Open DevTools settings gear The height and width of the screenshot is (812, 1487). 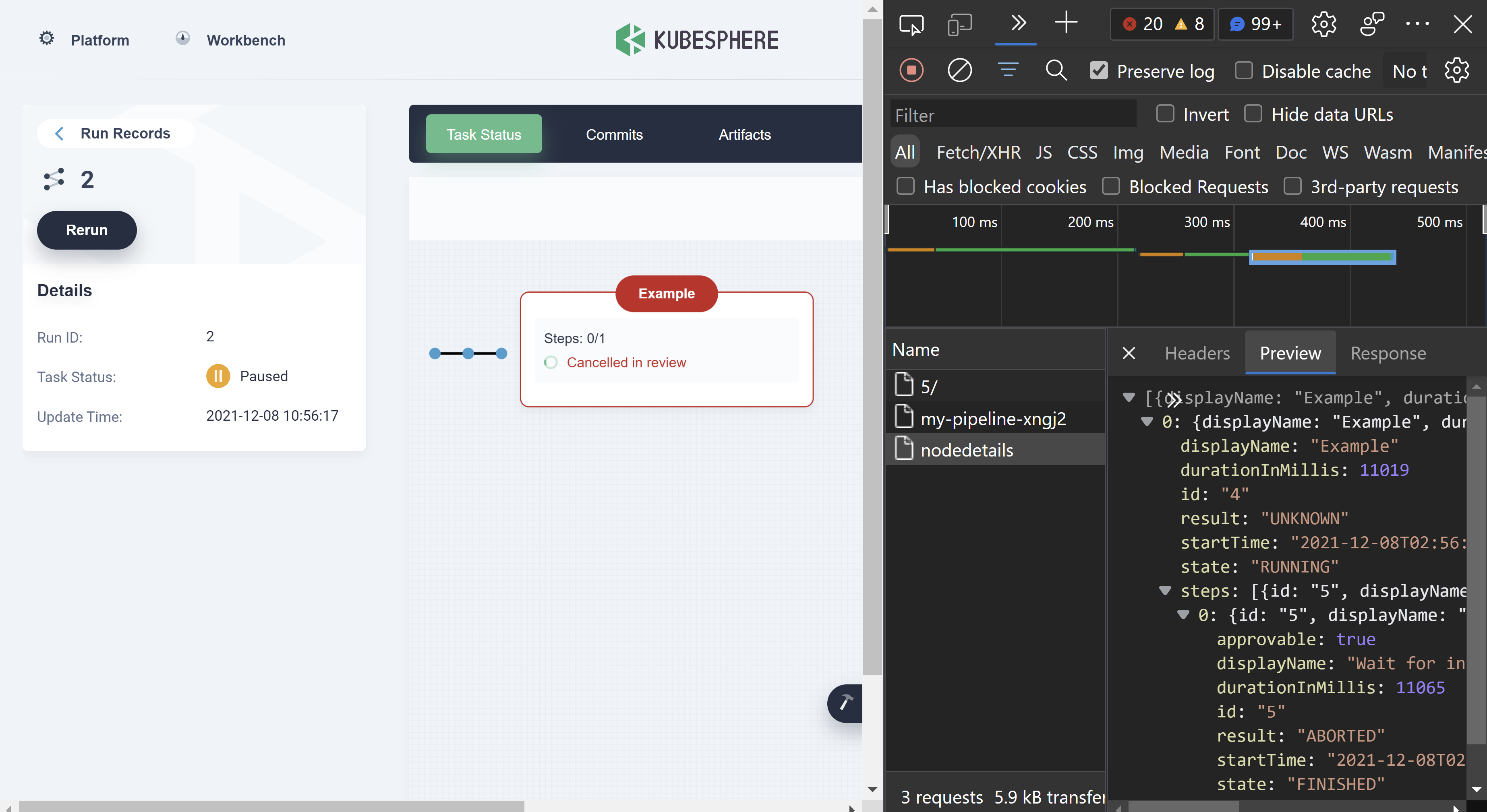coord(1323,24)
